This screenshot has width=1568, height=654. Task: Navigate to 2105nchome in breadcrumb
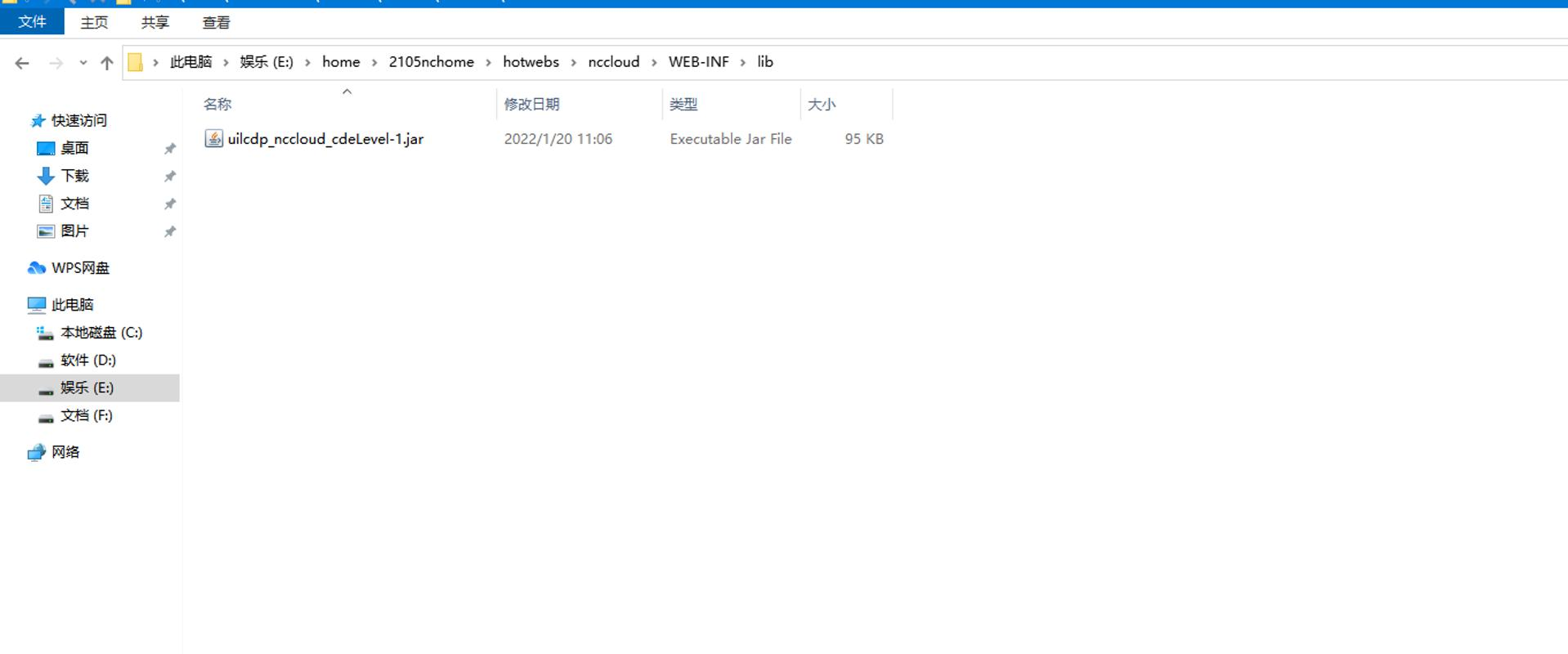coord(431,62)
